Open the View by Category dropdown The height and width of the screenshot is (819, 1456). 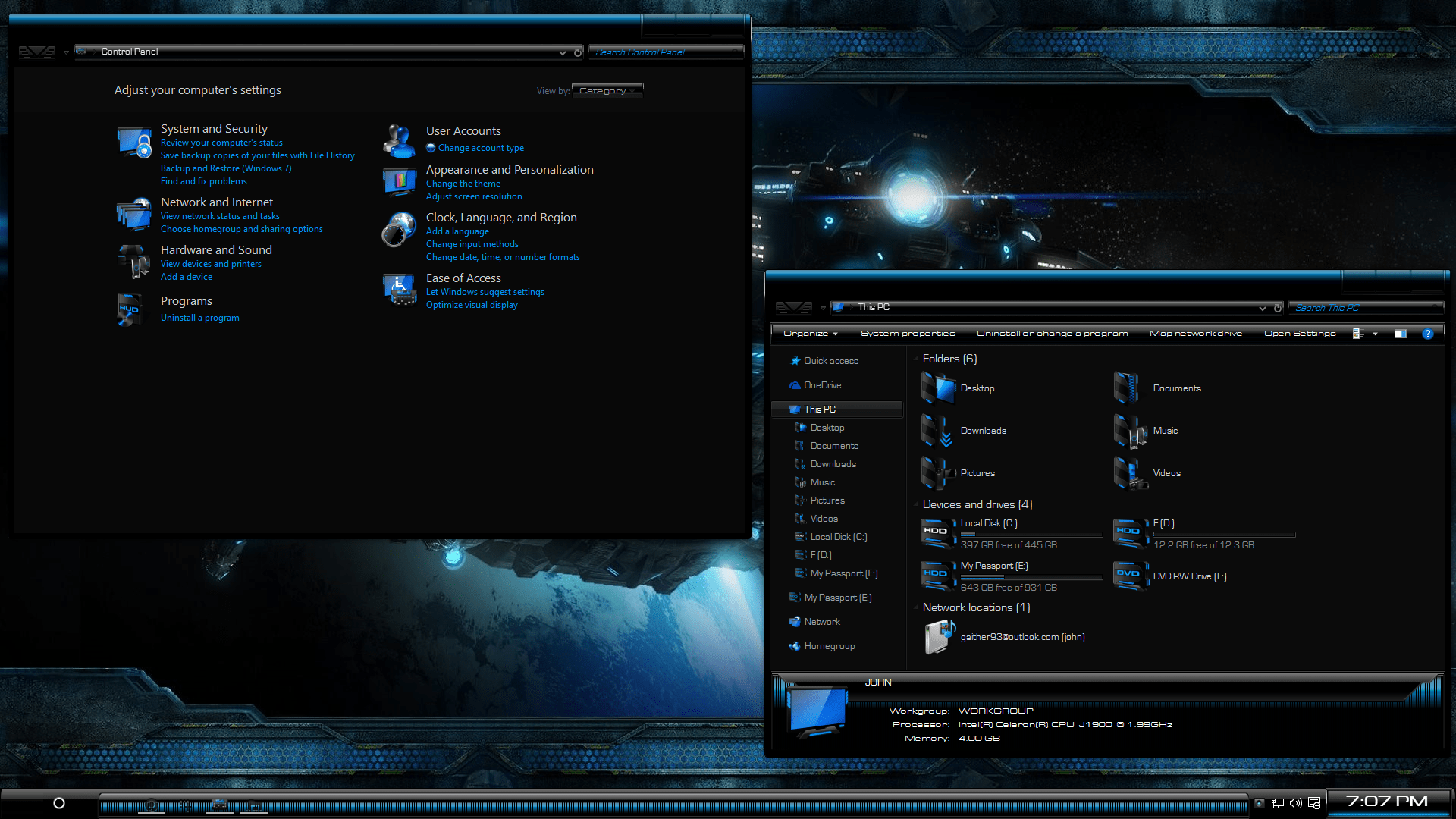point(607,91)
